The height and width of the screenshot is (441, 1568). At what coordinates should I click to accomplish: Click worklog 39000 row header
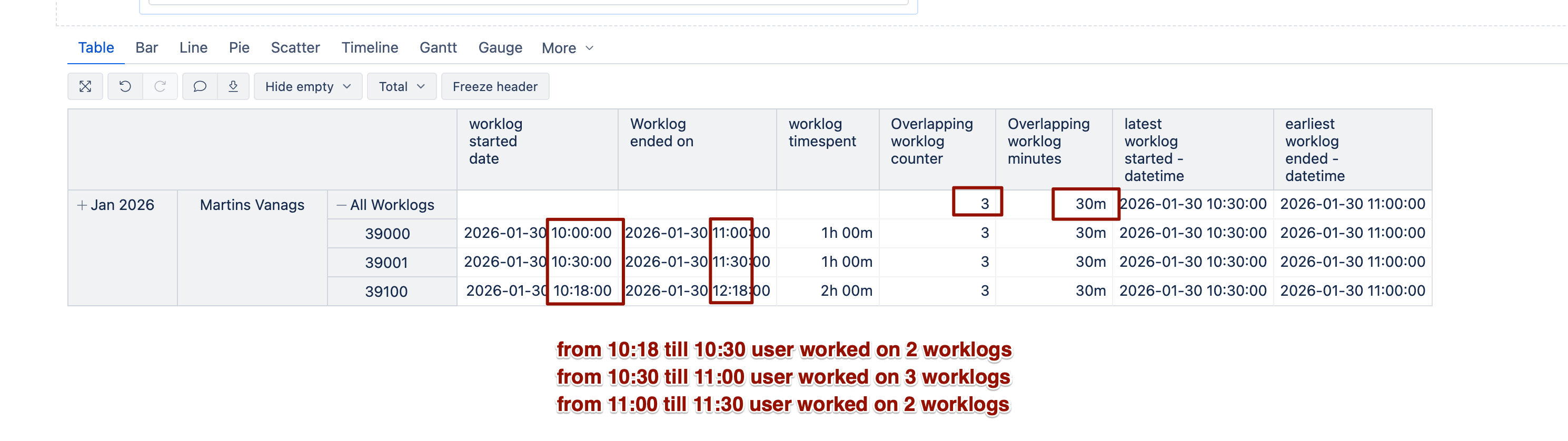click(x=387, y=234)
